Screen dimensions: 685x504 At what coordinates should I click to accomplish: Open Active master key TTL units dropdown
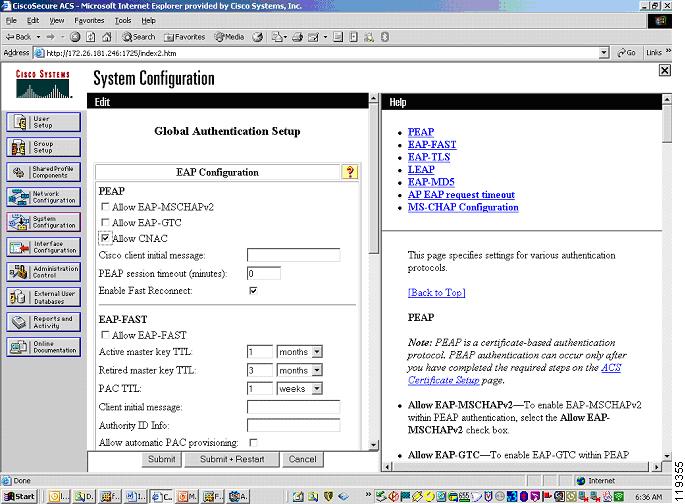318,352
